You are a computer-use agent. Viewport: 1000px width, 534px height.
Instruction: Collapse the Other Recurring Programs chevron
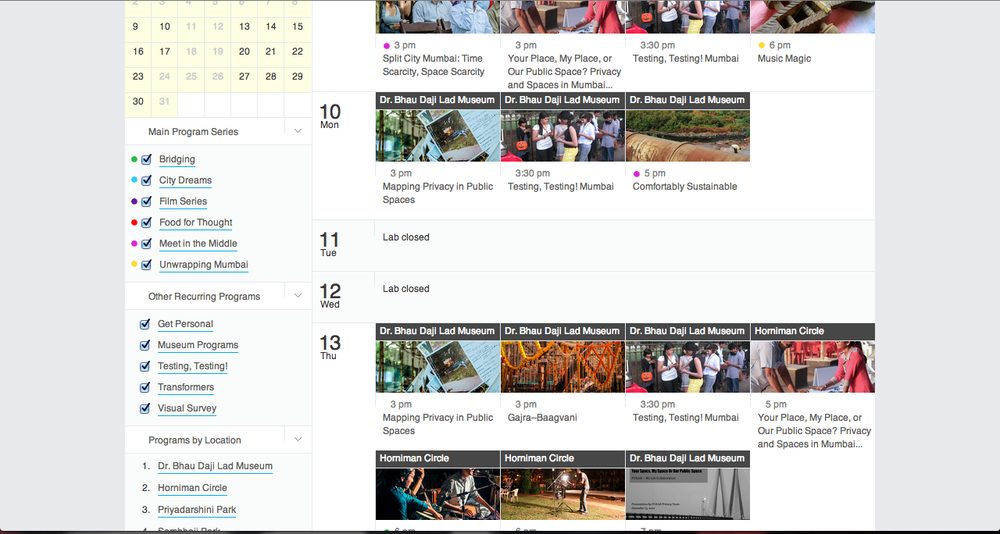[x=298, y=295]
